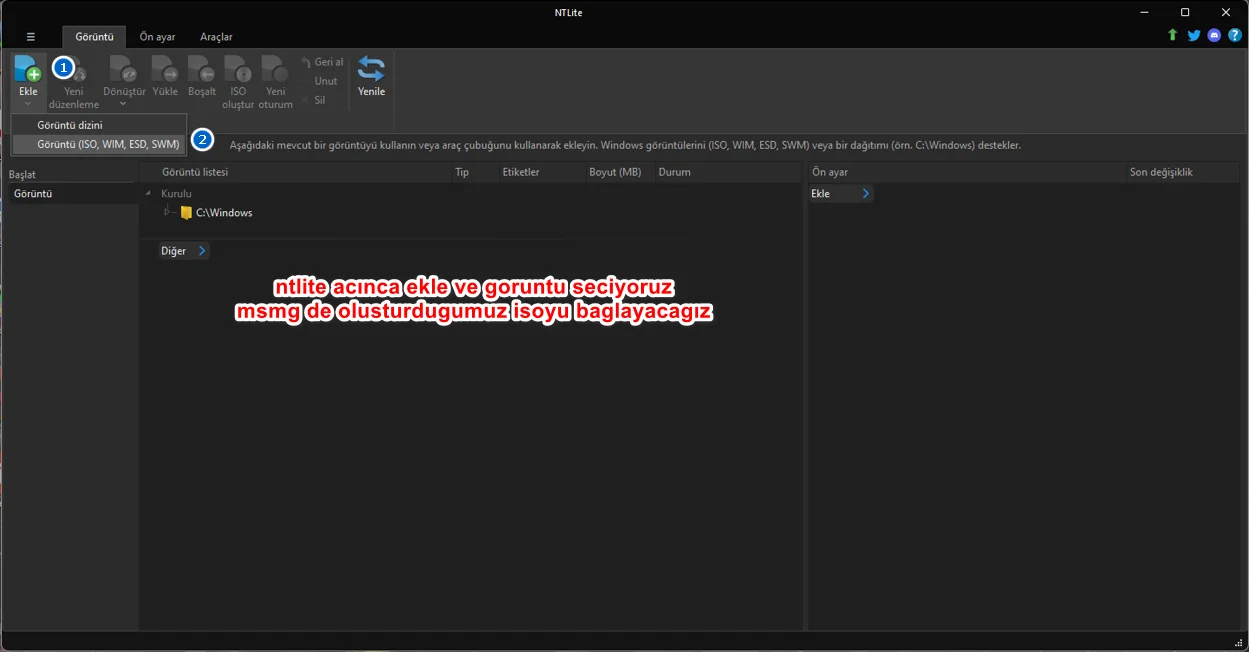The height and width of the screenshot is (652, 1249).
Task: Click the Yükle load icon
Action: tap(165, 69)
